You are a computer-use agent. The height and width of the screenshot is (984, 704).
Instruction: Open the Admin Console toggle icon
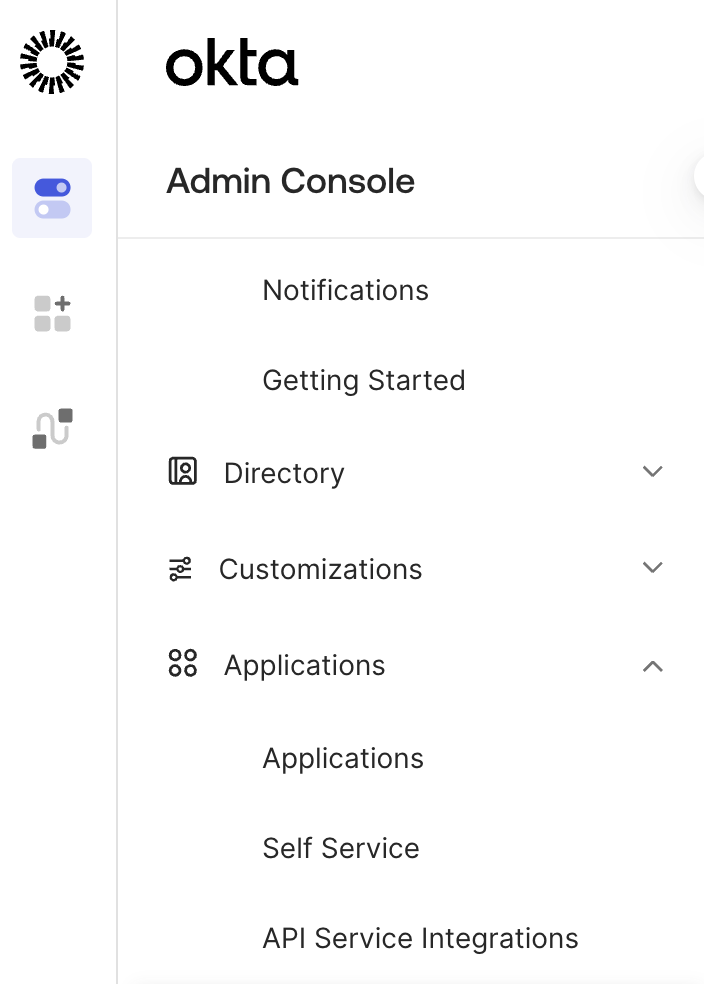pos(52,198)
